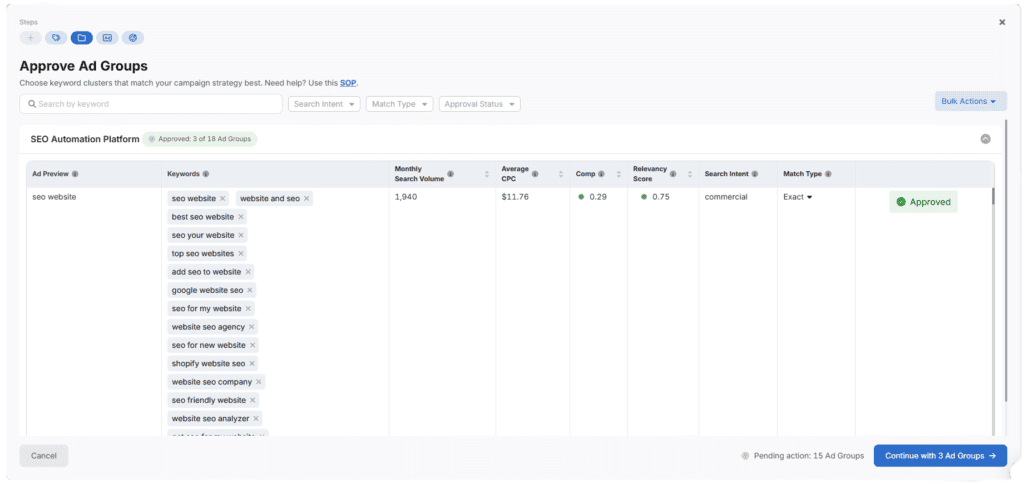The height and width of the screenshot is (484, 1024).
Task: Close the Approve Ad Groups dialog
Action: (x=1002, y=22)
